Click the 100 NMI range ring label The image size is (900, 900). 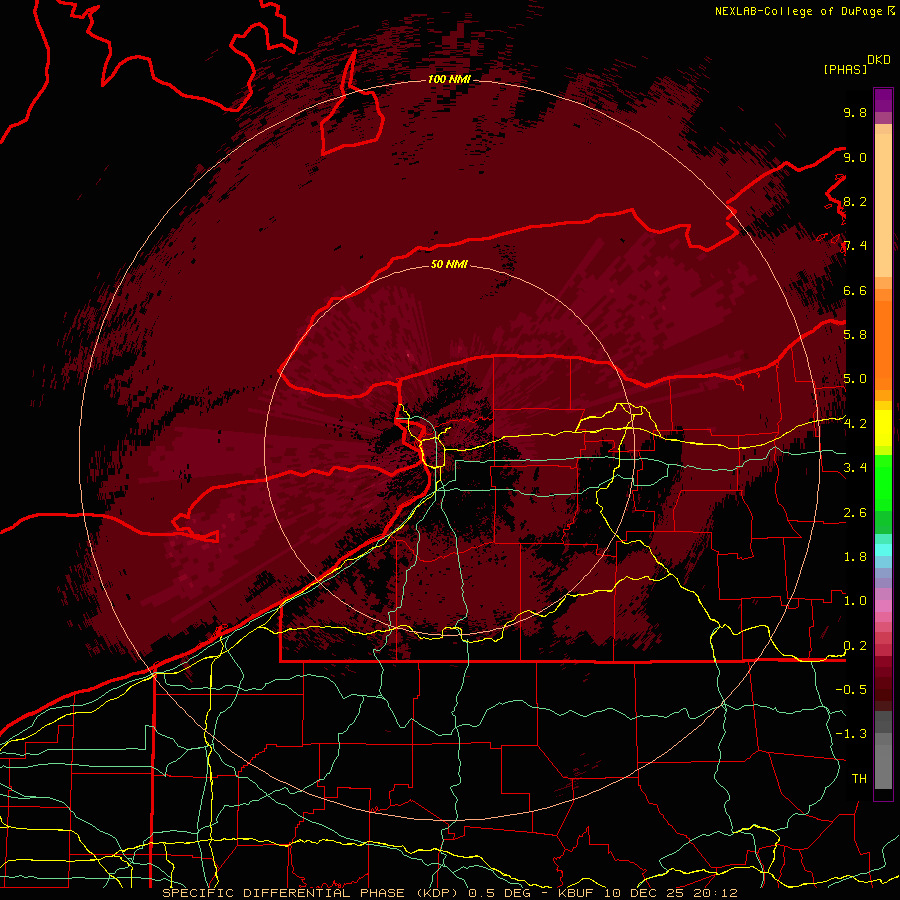(449, 79)
